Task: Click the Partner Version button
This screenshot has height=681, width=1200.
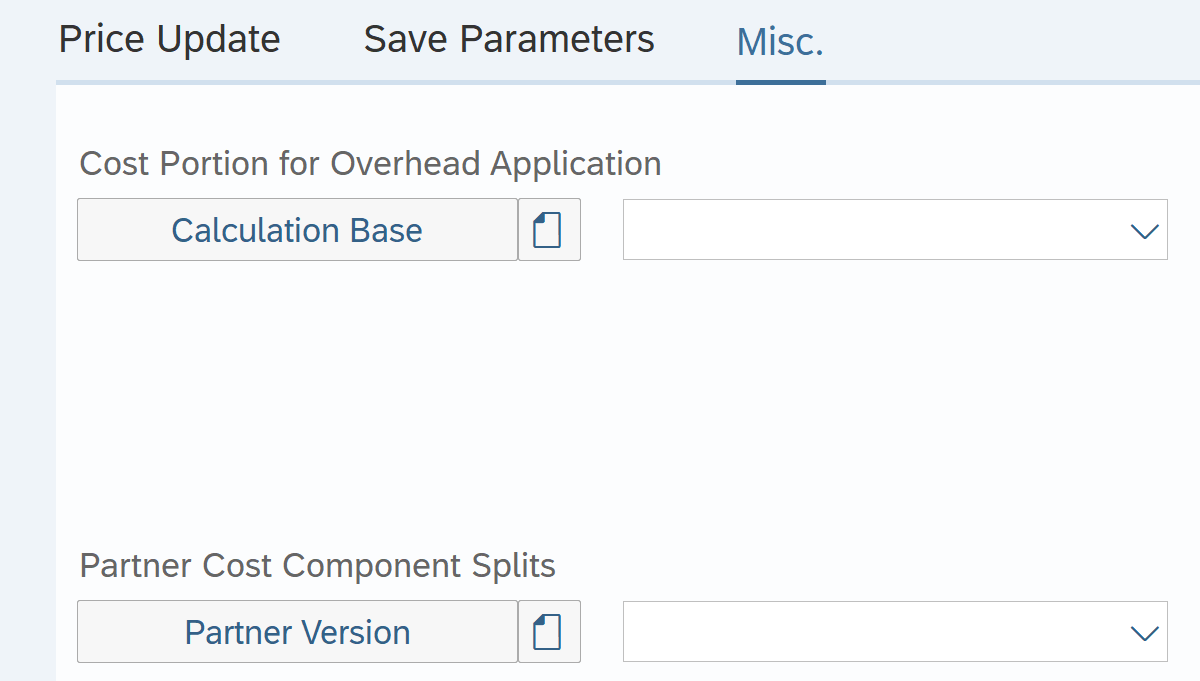Action: point(297,632)
